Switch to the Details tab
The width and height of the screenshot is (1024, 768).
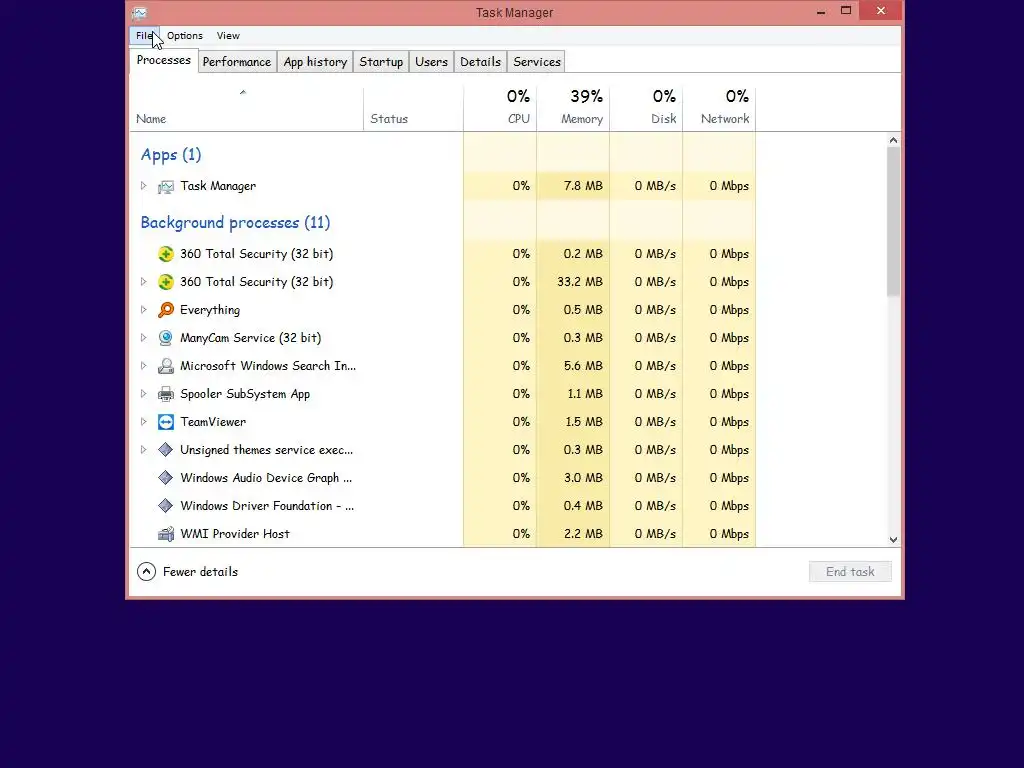(480, 62)
